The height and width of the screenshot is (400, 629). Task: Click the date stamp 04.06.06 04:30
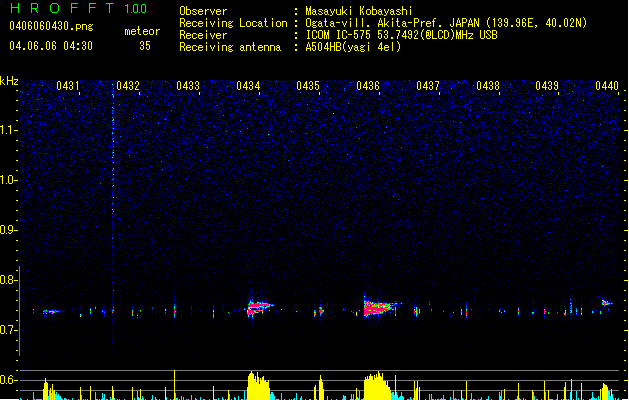click(x=51, y=46)
